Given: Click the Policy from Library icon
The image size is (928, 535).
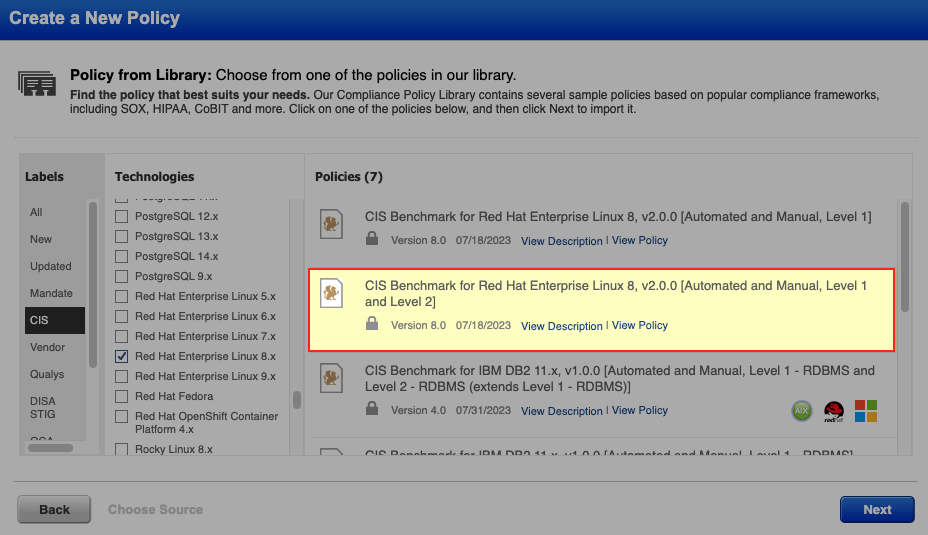Looking at the screenshot, I should coord(37,83).
